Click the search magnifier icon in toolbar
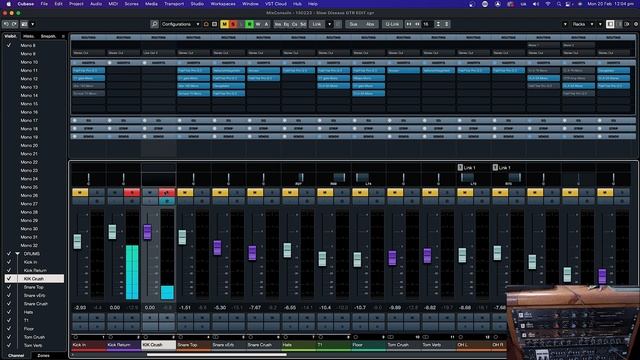The width and height of the screenshot is (640, 360). point(154,24)
